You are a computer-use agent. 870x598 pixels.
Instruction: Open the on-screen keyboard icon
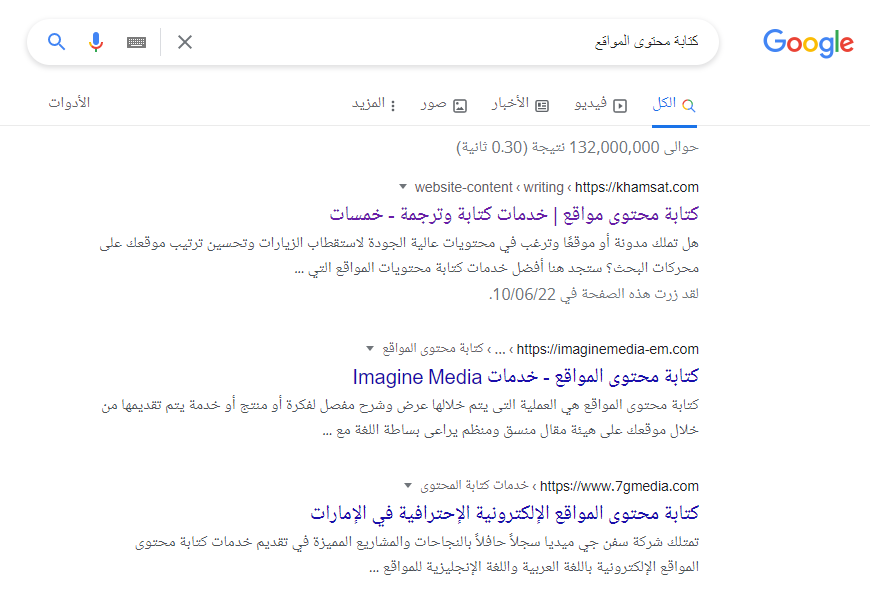(136, 42)
